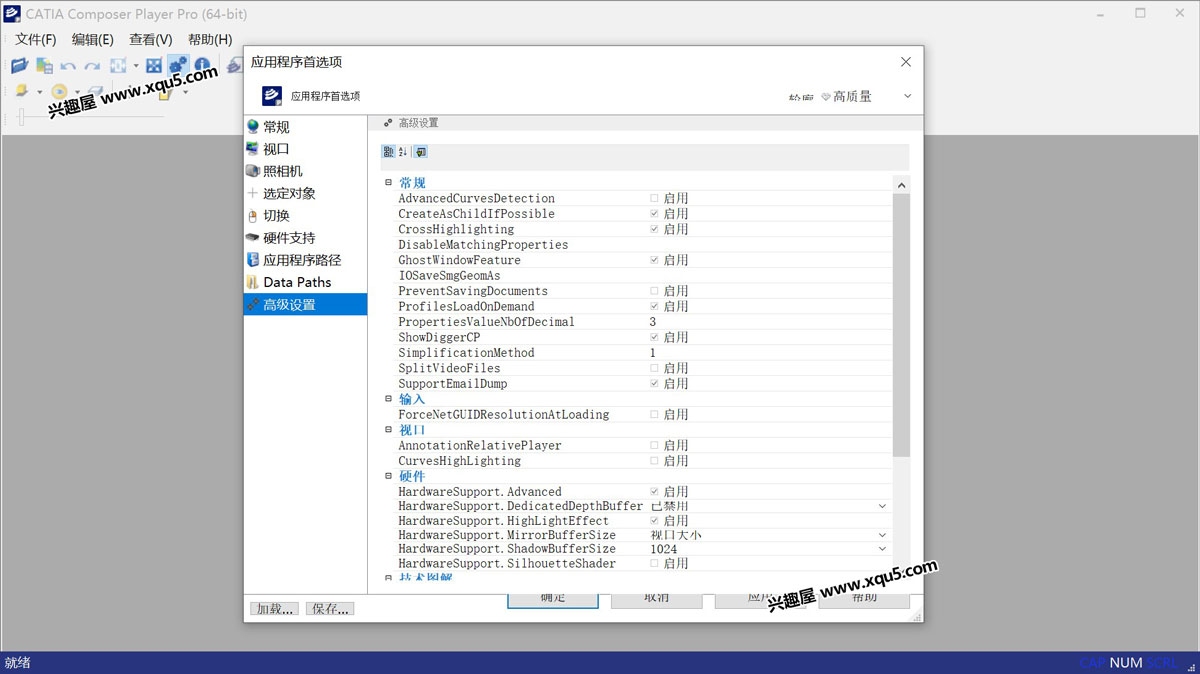Open the 文件(F) menu
The image size is (1200, 674).
point(35,39)
